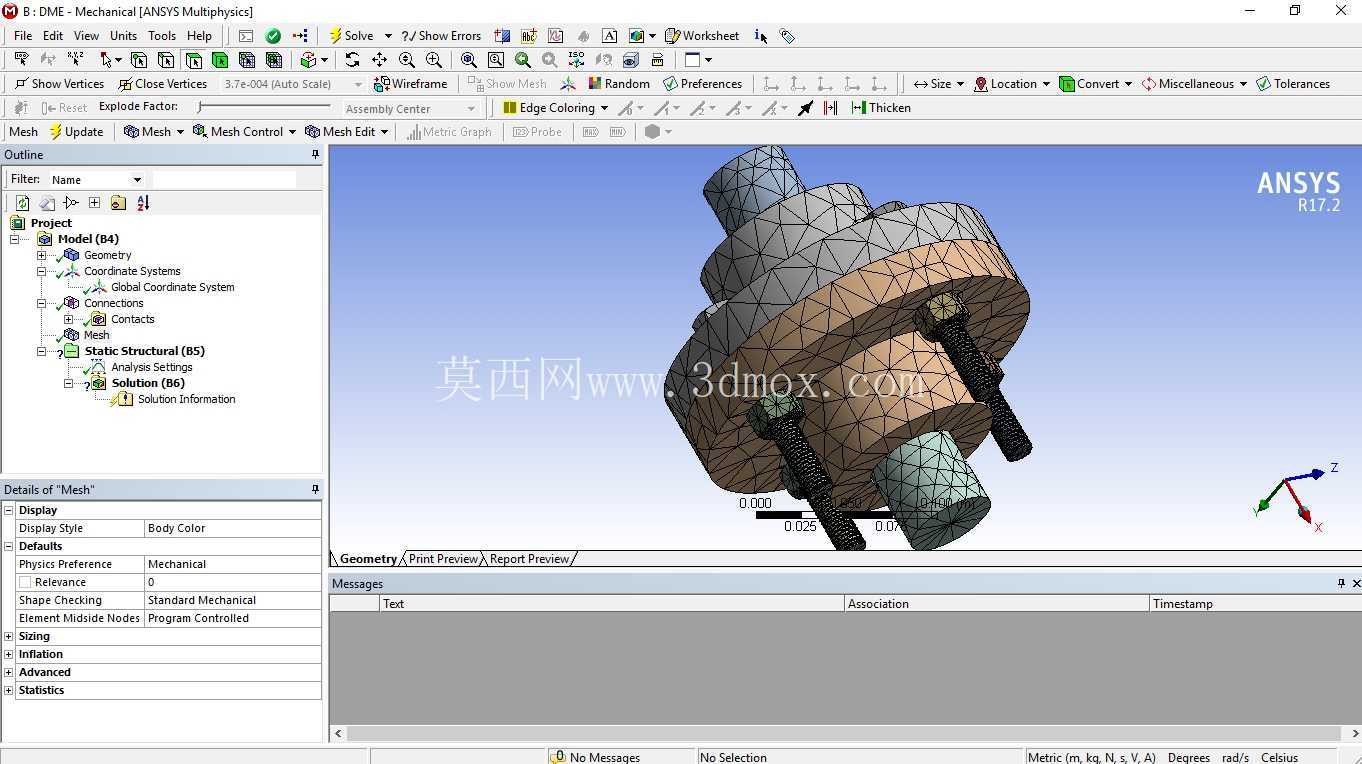This screenshot has width=1362, height=764.
Task: Click the Show Errors icon
Action: pyautogui.click(x=441, y=36)
